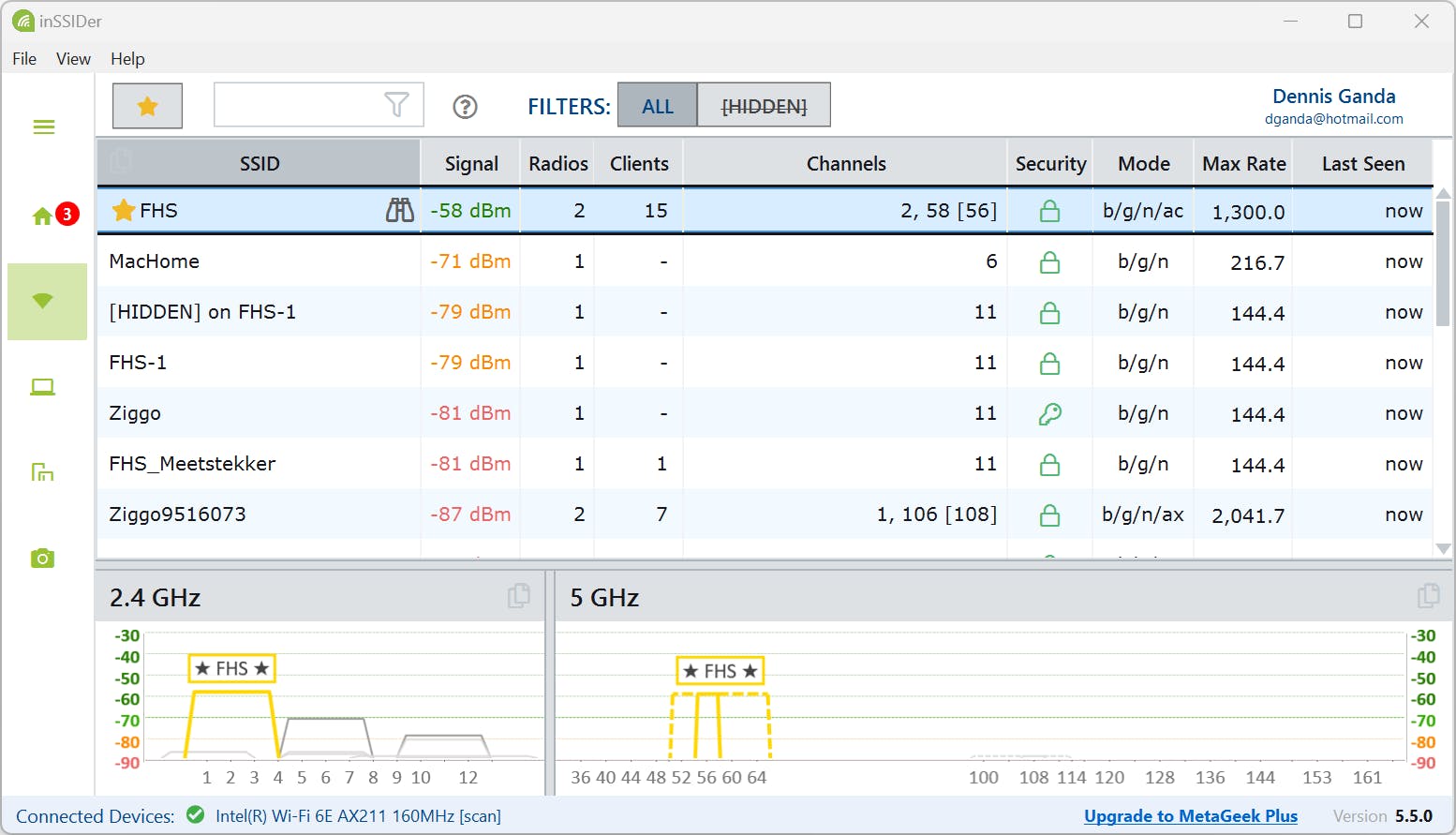Click Upgrade to MetaGeek Plus link
This screenshot has height=835, width=1456.
click(1190, 816)
